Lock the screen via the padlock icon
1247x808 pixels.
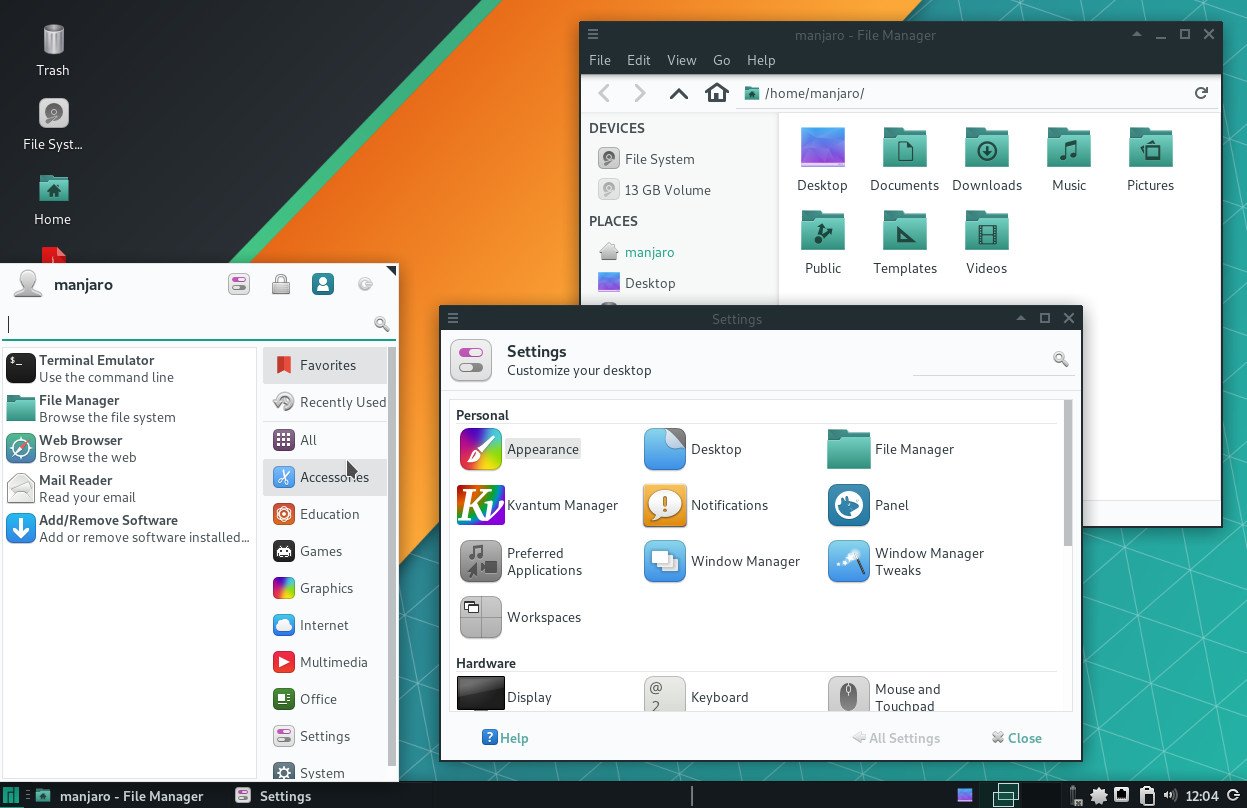pyautogui.click(x=281, y=284)
